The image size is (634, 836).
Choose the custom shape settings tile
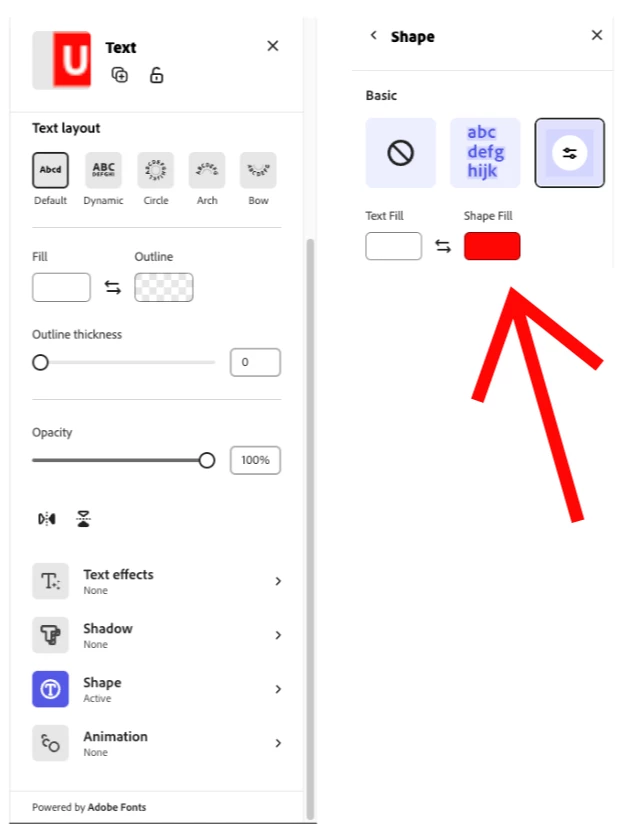coord(569,153)
